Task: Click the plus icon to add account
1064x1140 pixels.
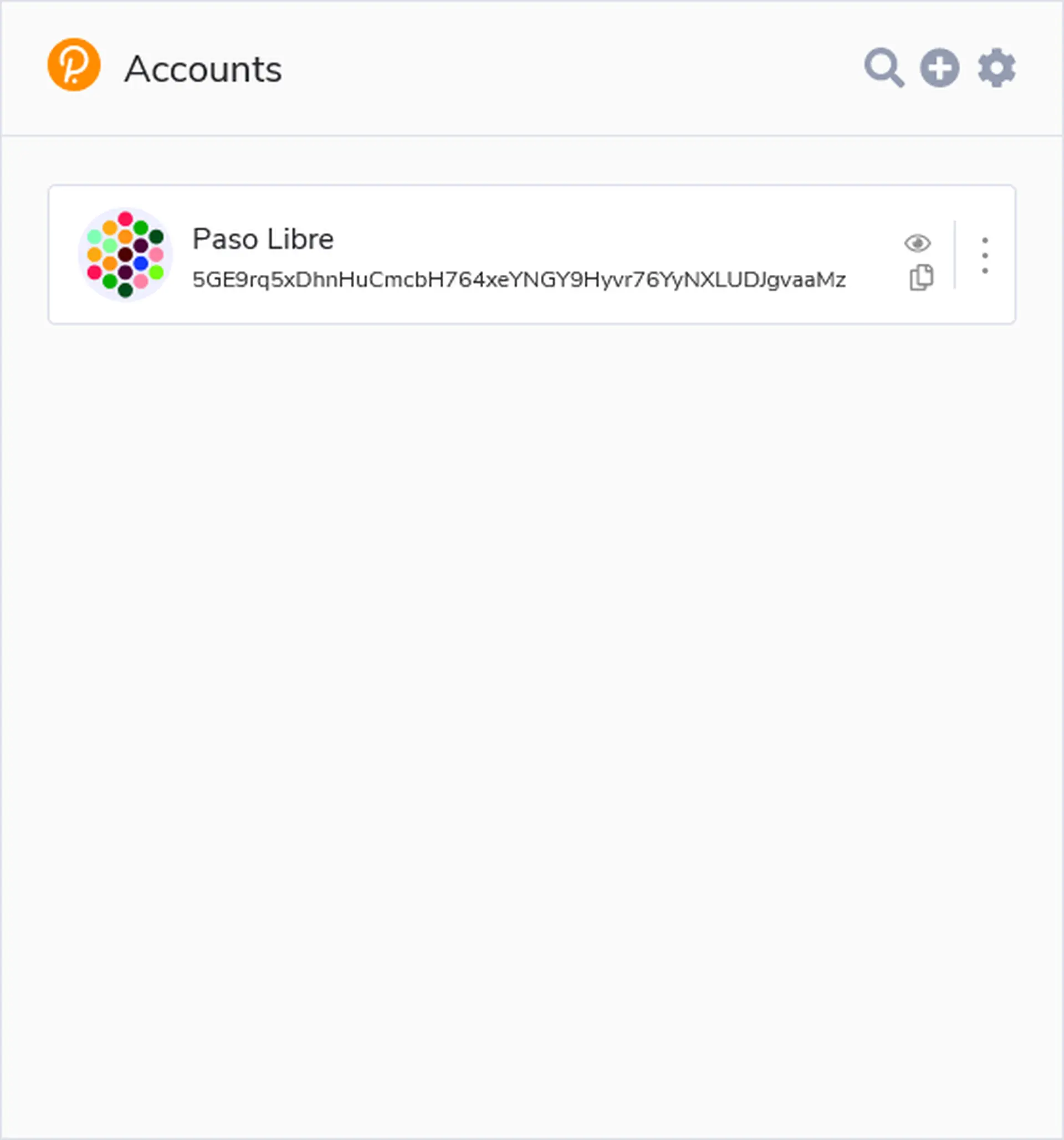Action: pyautogui.click(x=940, y=68)
